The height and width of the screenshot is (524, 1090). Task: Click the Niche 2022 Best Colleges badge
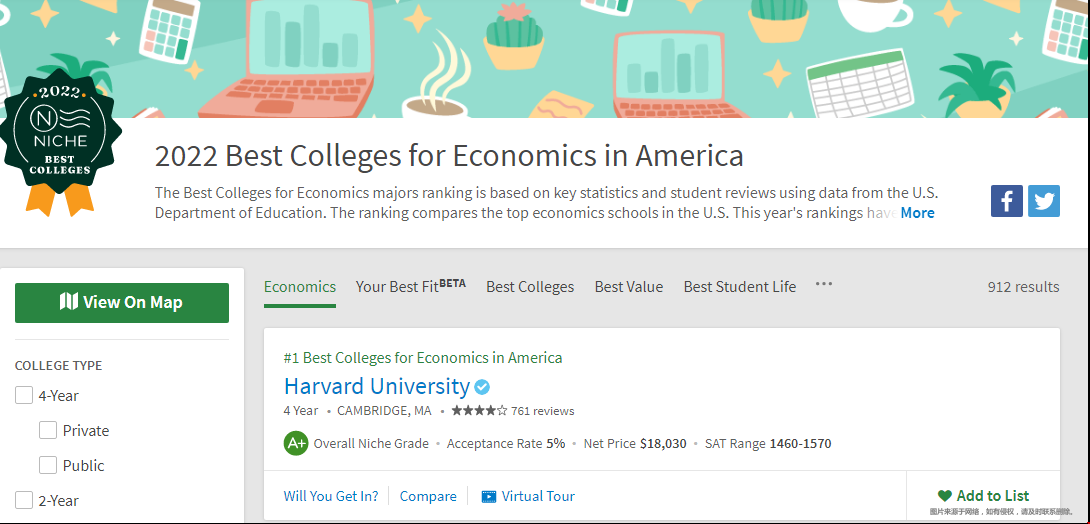pos(59,140)
